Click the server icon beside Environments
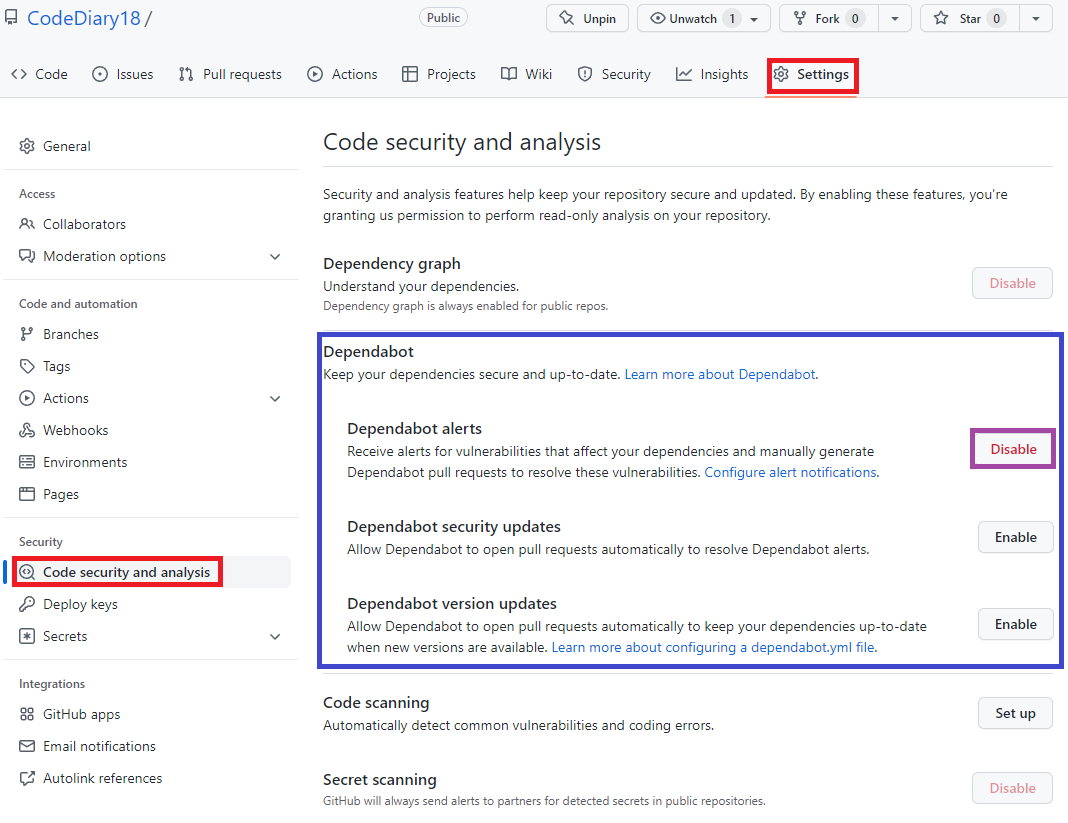Viewport: 1068px width, 823px height. click(27, 462)
